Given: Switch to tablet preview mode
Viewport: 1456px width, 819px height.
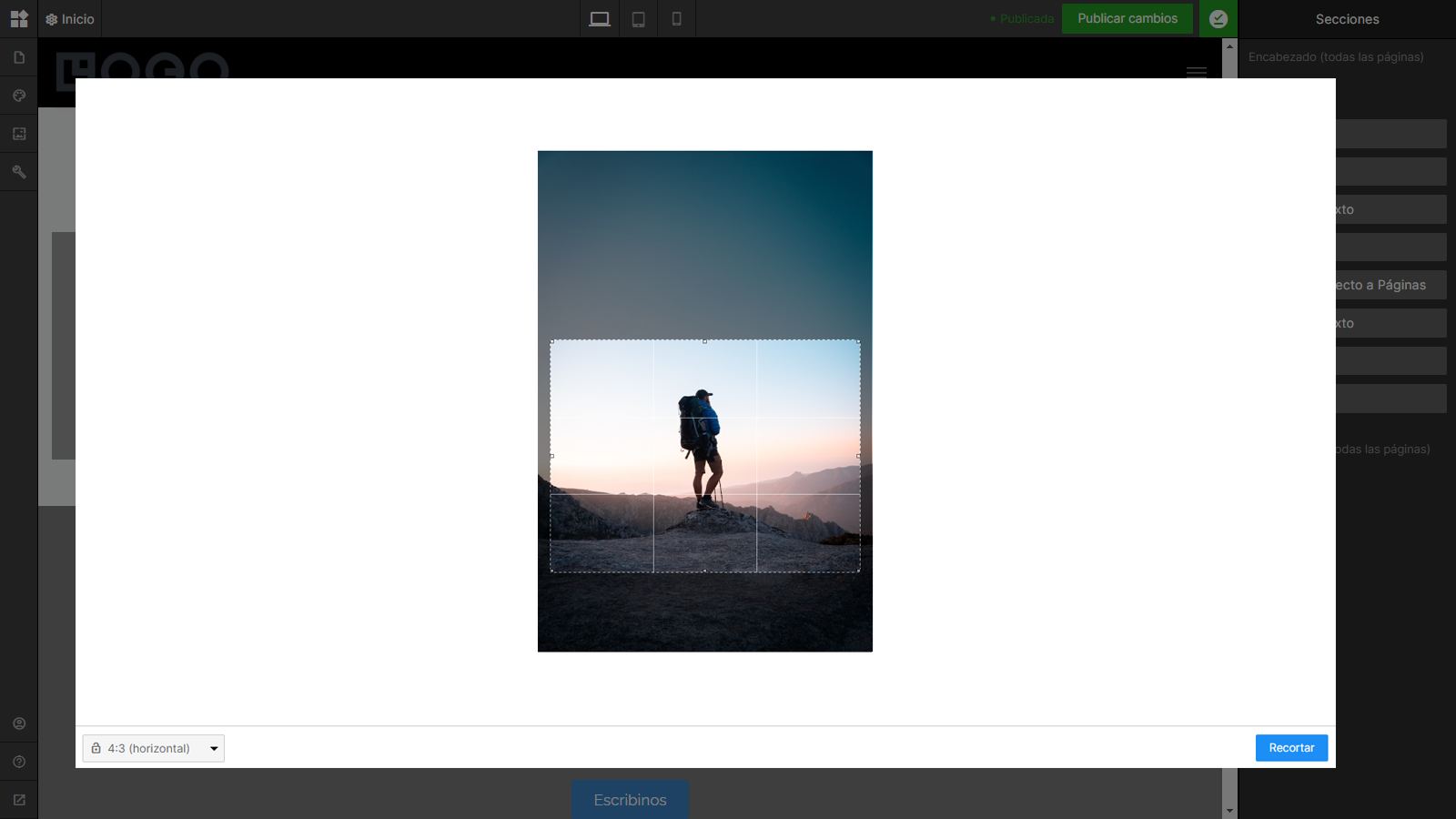Looking at the screenshot, I should point(639,19).
